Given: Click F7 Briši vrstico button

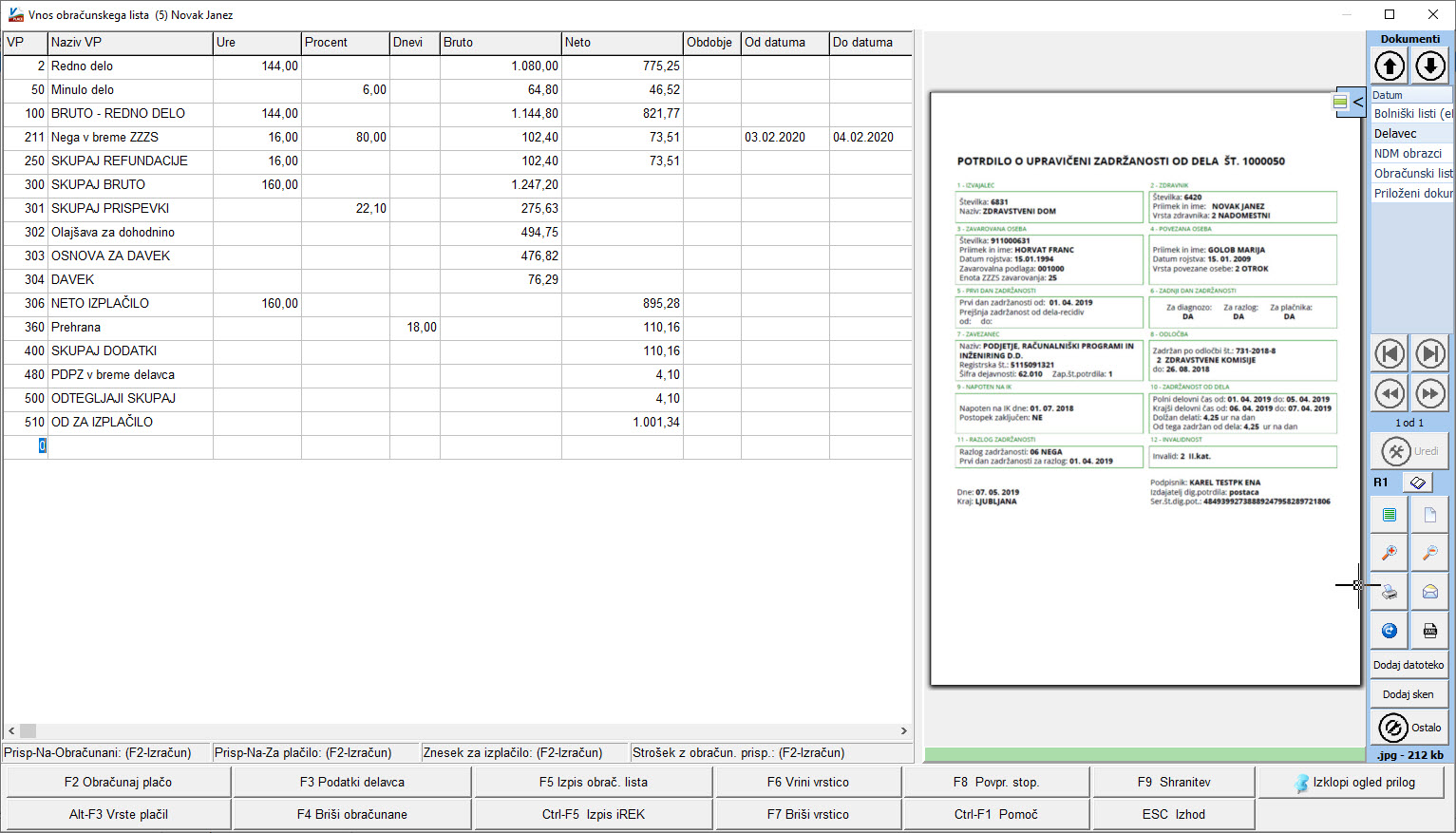Looking at the screenshot, I should coord(808,814).
